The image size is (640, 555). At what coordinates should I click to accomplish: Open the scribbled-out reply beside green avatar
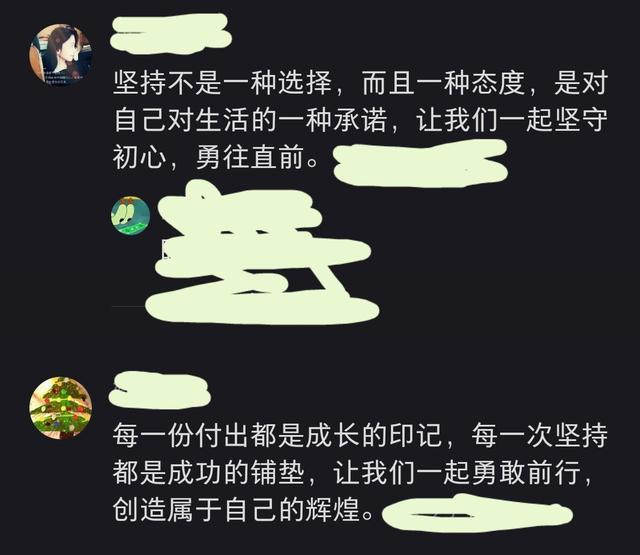point(261,253)
